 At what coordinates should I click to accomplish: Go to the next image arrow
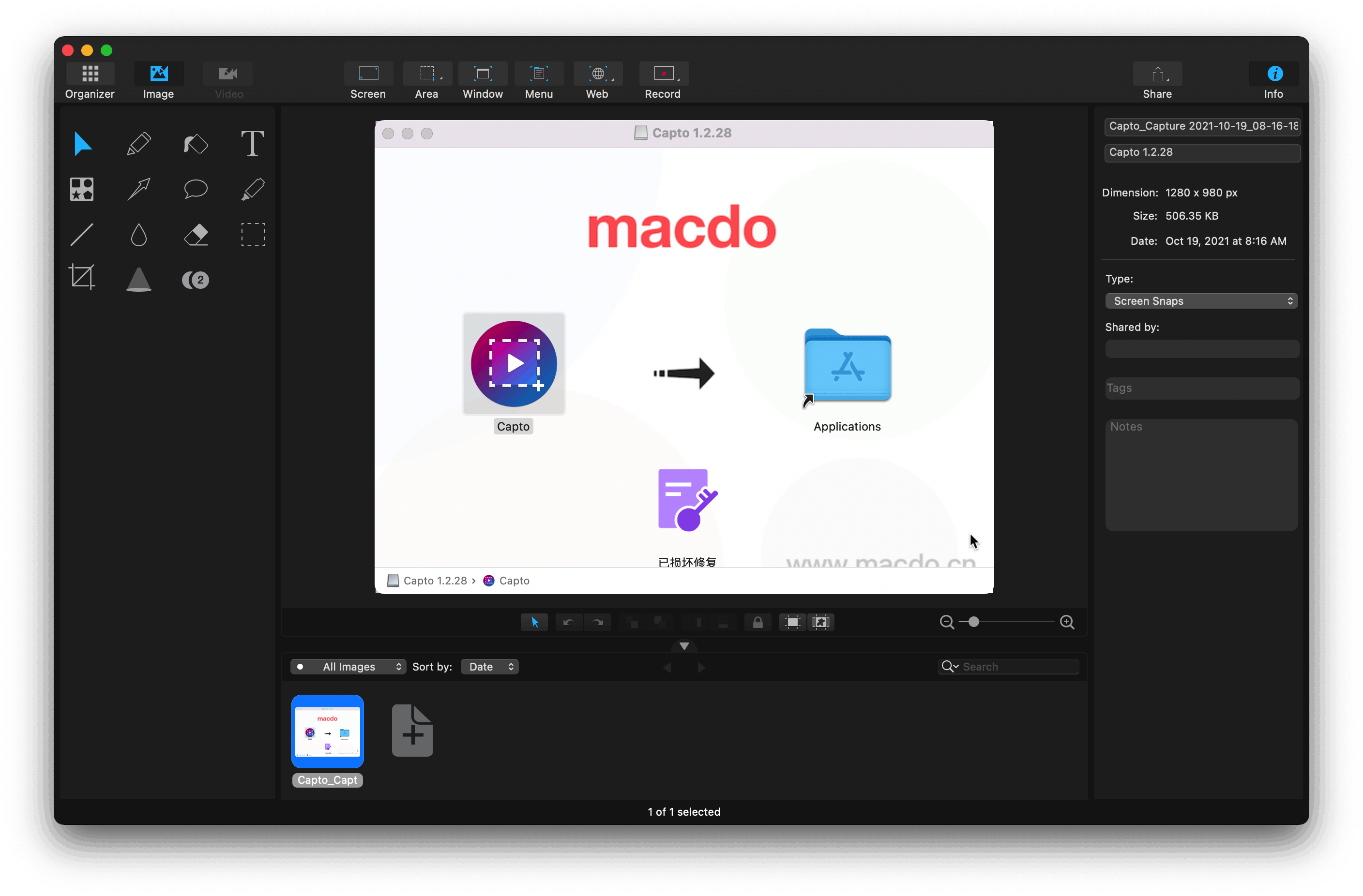tap(701, 668)
